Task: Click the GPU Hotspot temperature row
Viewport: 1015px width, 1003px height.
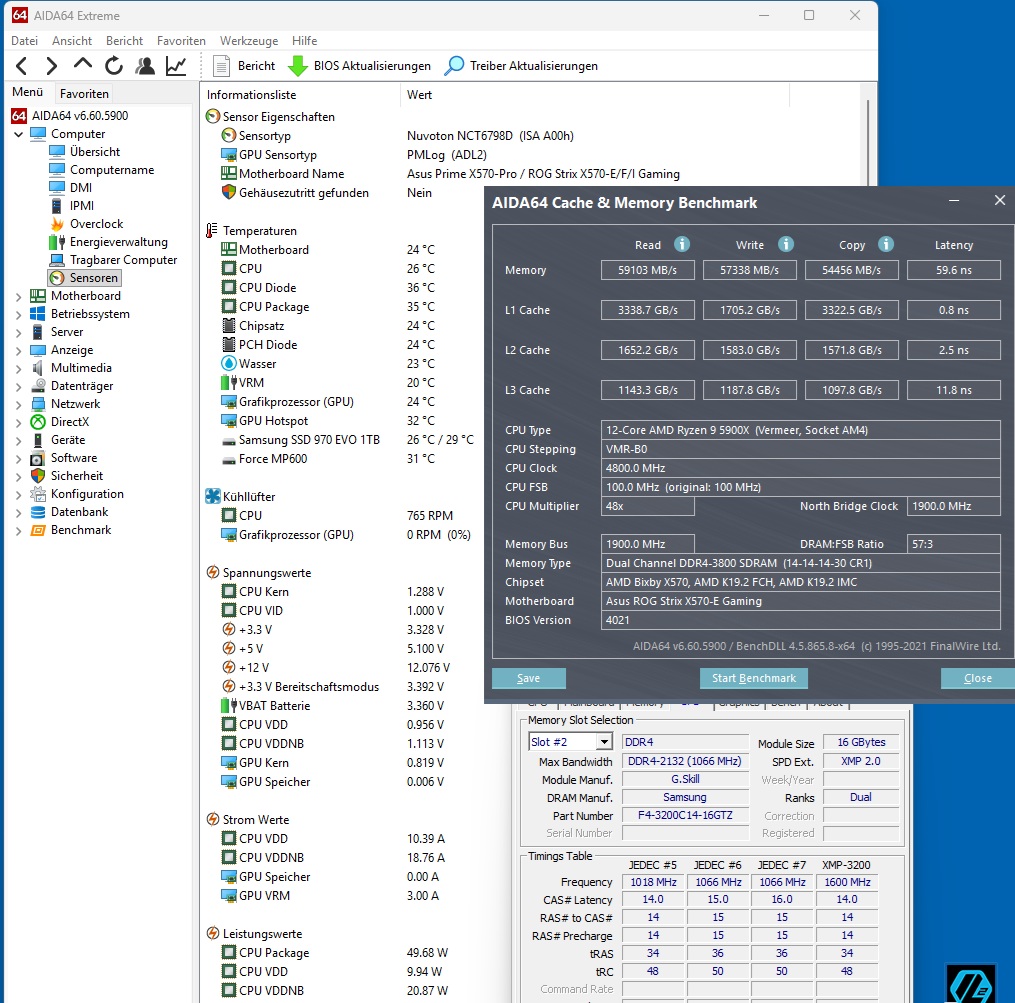Action: 330,421
